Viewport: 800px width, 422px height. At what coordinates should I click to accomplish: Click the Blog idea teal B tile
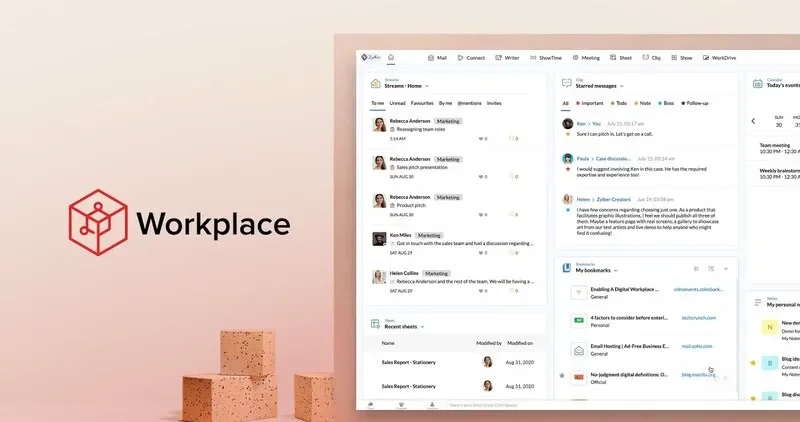tap(770, 363)
